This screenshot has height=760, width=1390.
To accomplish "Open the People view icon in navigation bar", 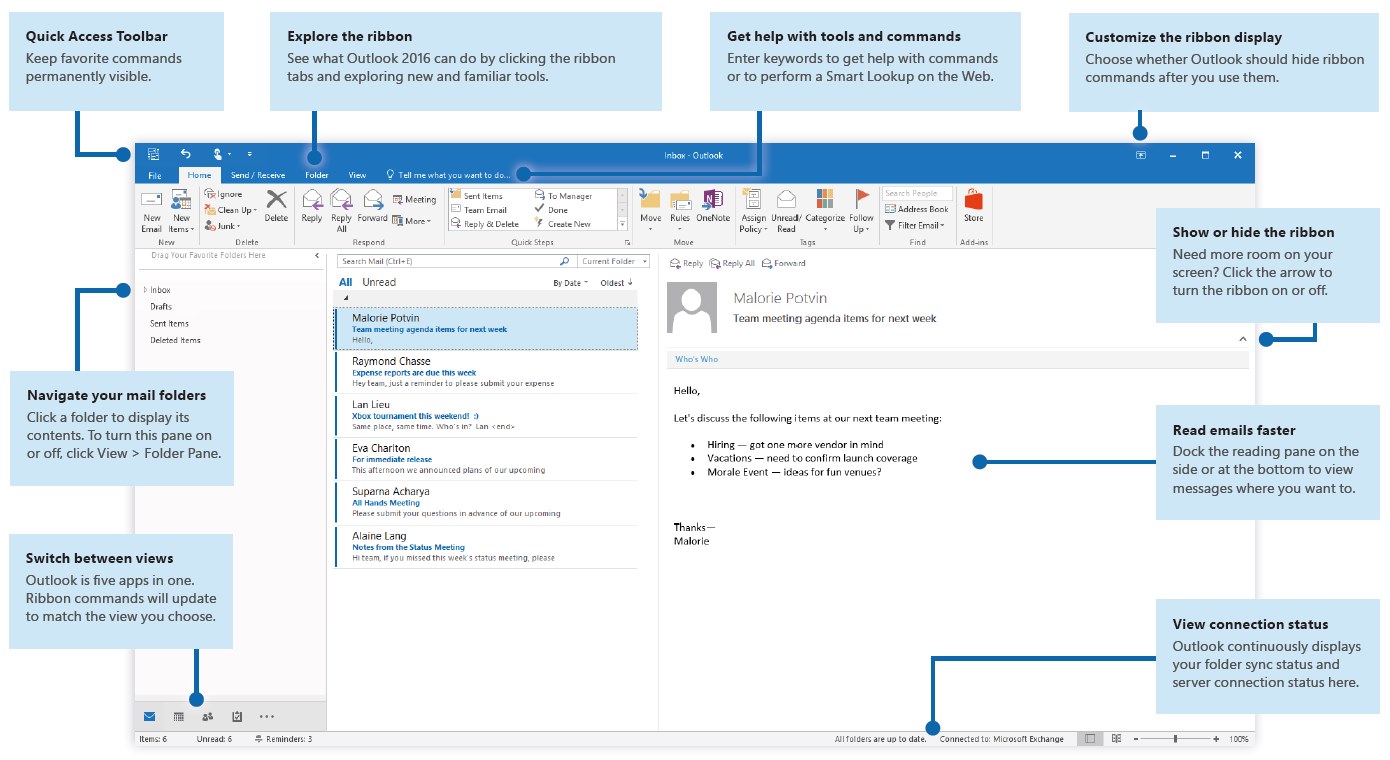I will 207,716.
